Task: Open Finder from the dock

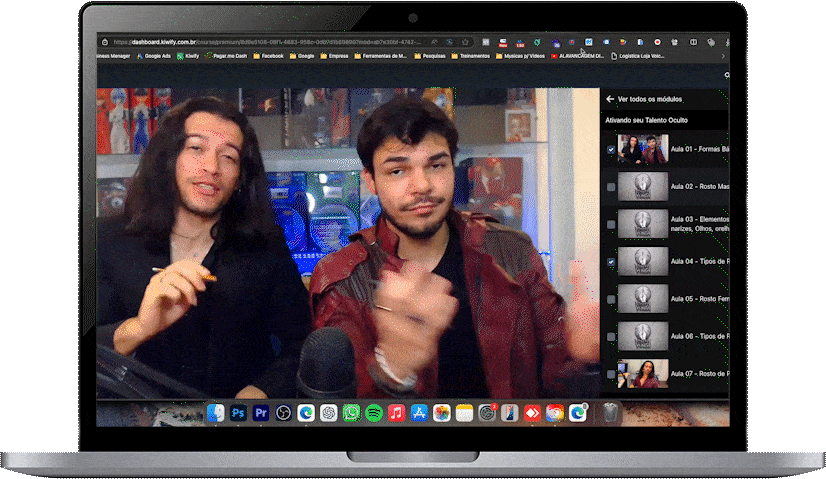Action: [215, 413]
